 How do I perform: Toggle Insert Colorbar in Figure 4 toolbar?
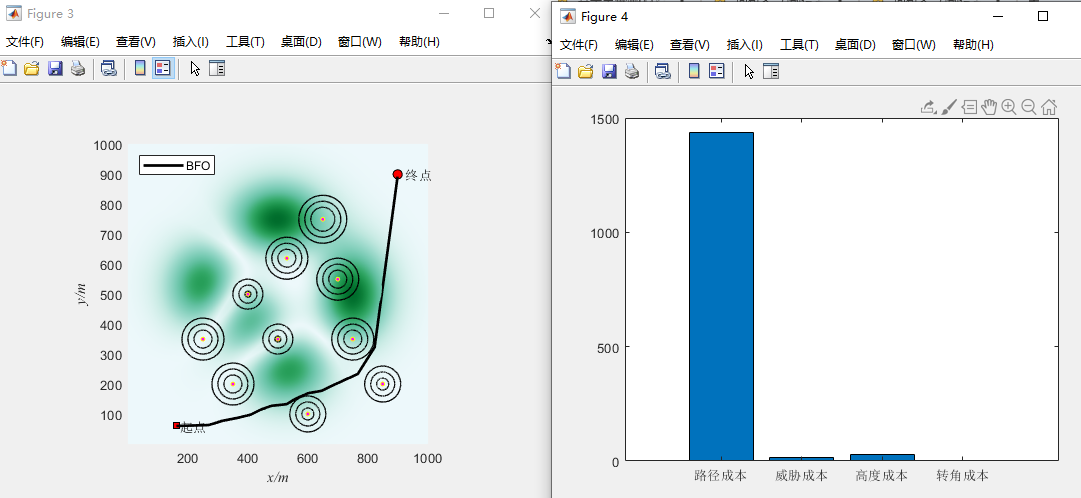click(694, 71)
